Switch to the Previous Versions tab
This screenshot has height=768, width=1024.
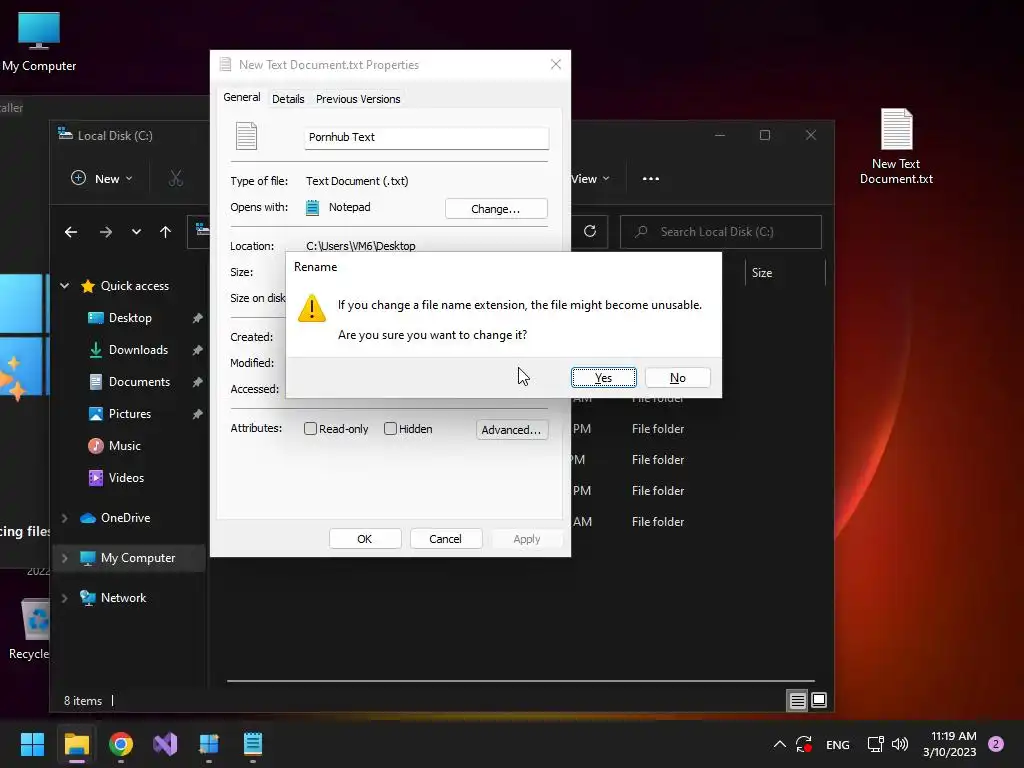(x=358, y=99)
